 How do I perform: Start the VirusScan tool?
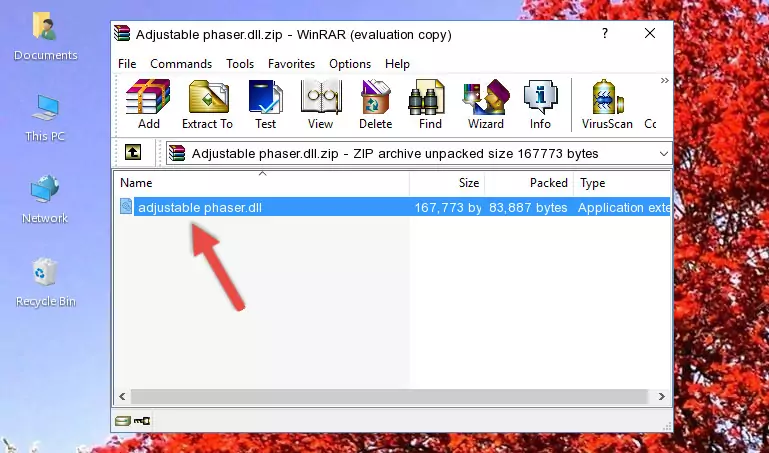[x=607, y=104]
